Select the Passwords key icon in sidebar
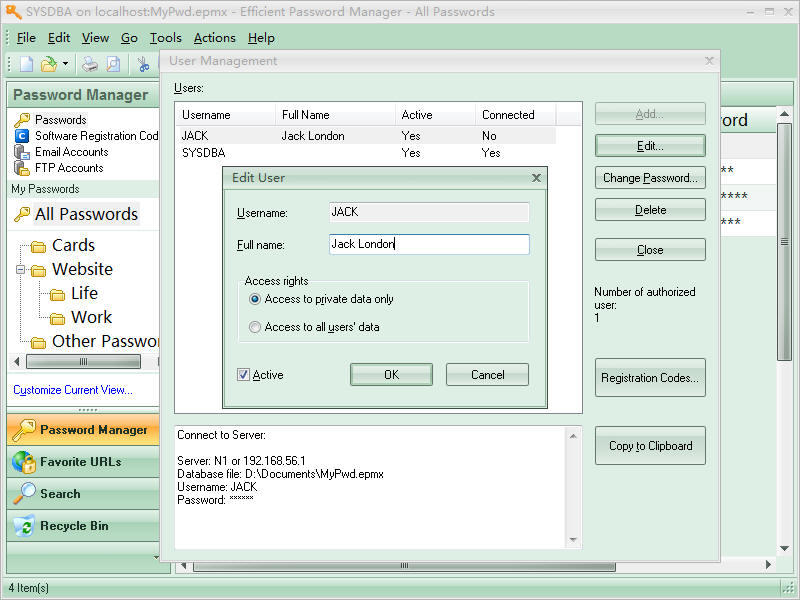 pyautogui.click(x=22, y=120)
